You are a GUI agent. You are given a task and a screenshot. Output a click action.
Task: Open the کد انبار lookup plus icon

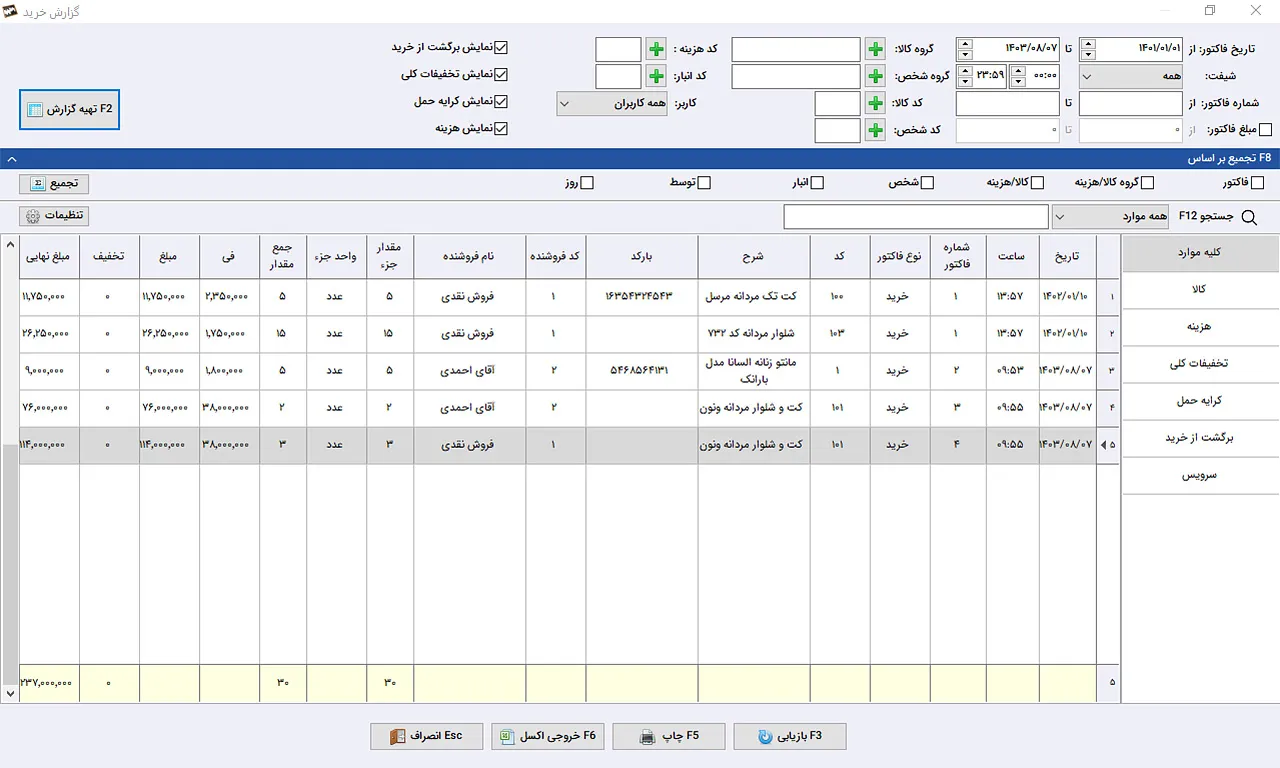(656, 76)
